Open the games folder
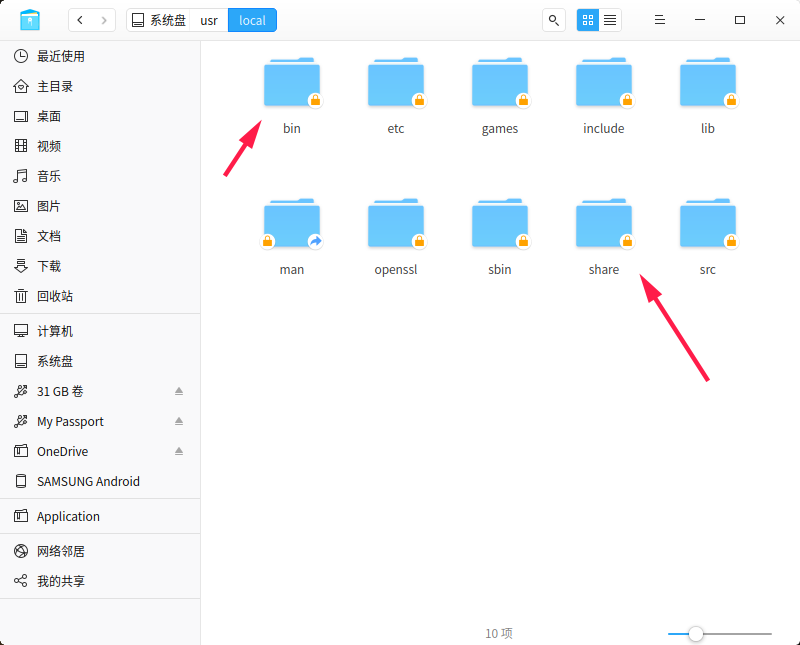Screen dimensions: 800x645 tap(500, 83)
